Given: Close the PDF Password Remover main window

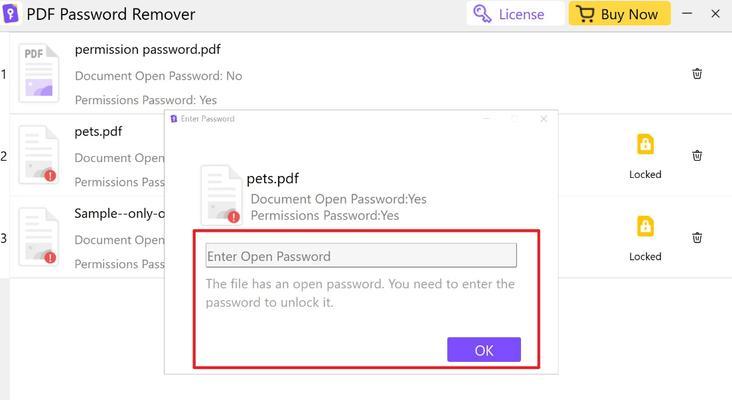Looking at the screenshot, I should [x=715, y=14].
